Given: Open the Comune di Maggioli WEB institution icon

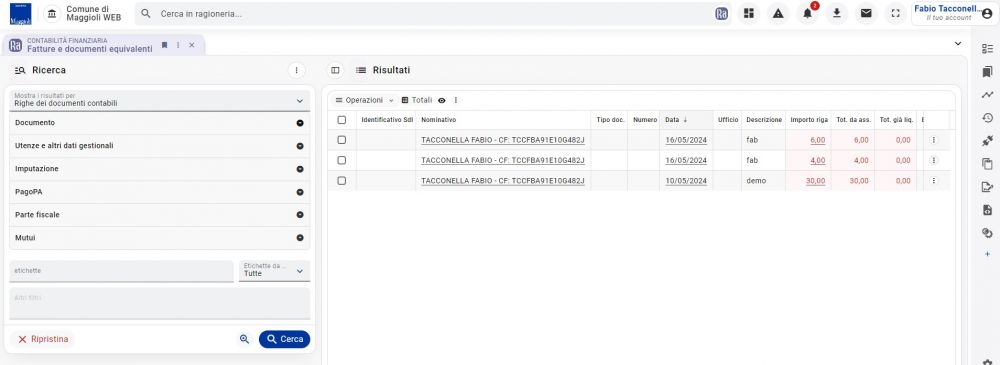Looking at the screenshot, I should coord(52,13).
